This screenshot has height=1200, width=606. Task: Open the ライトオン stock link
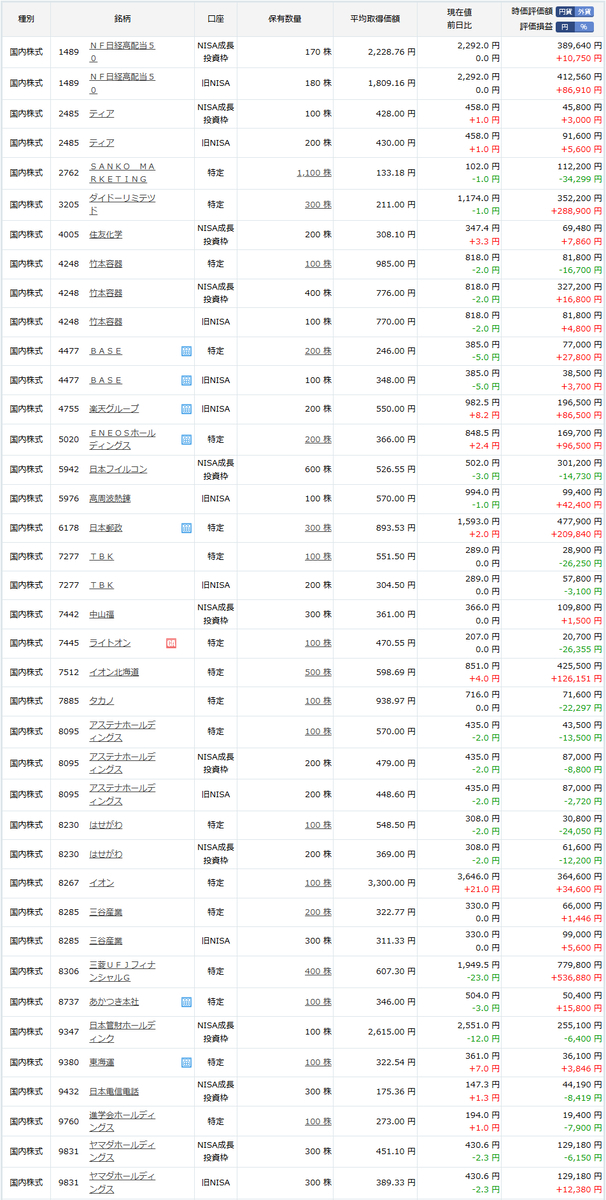[110, 643]
